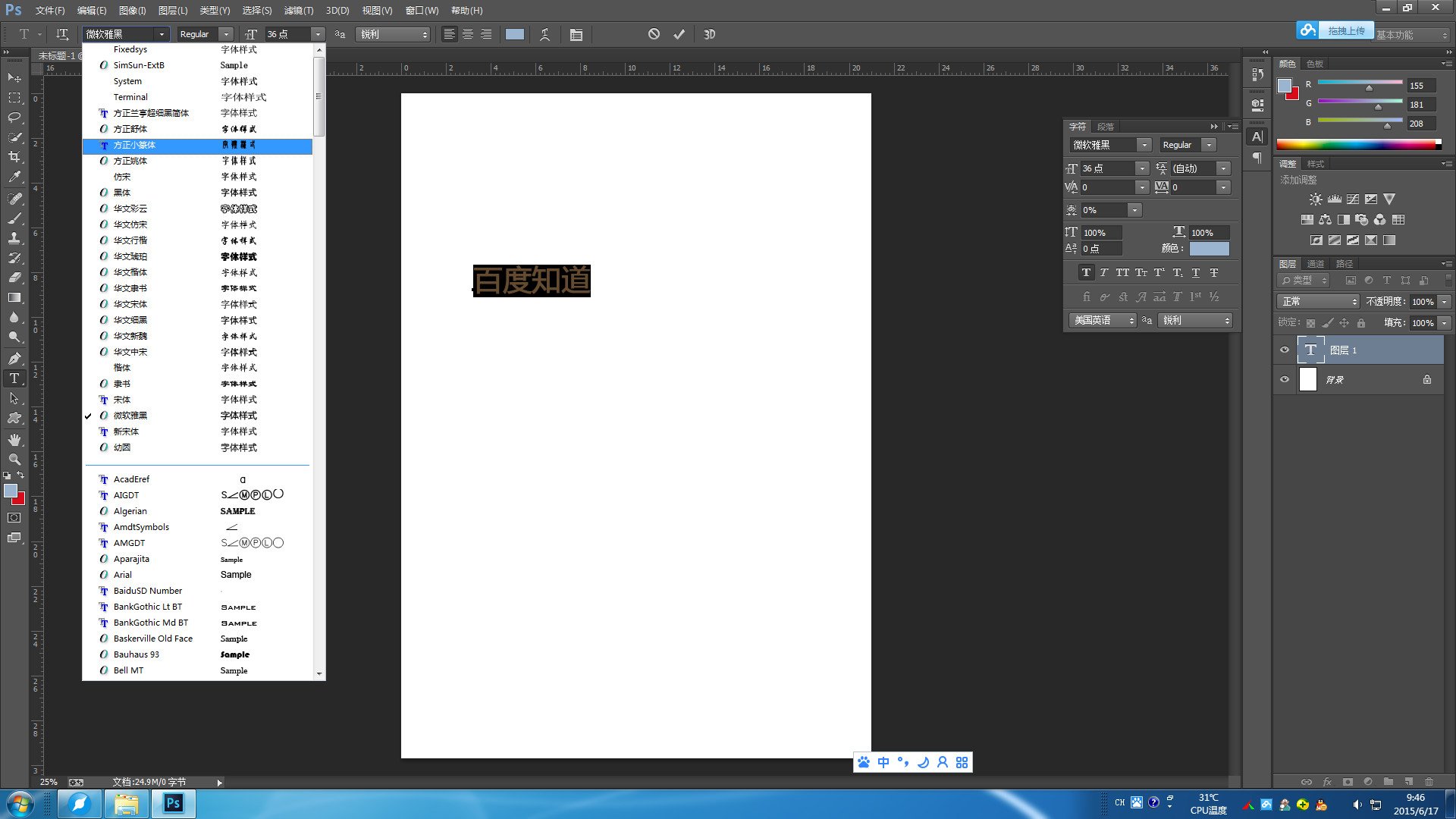Enable faux bold in the Character panel
The width and height of the screenshot is (1456, 819).
click(1086, 272)
